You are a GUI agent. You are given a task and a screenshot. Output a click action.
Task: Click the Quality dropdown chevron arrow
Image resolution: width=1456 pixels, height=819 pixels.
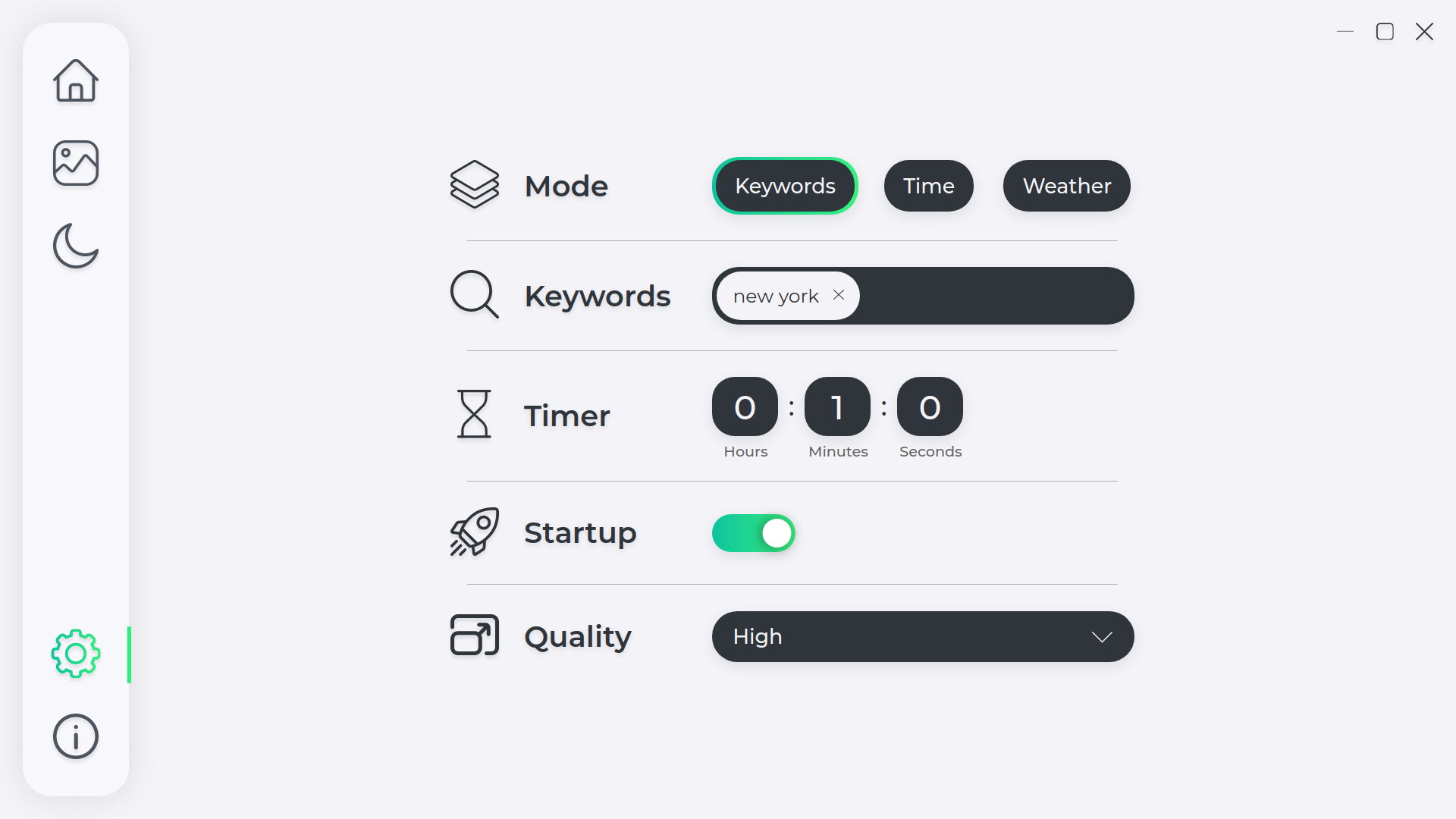coord(1101,637)
